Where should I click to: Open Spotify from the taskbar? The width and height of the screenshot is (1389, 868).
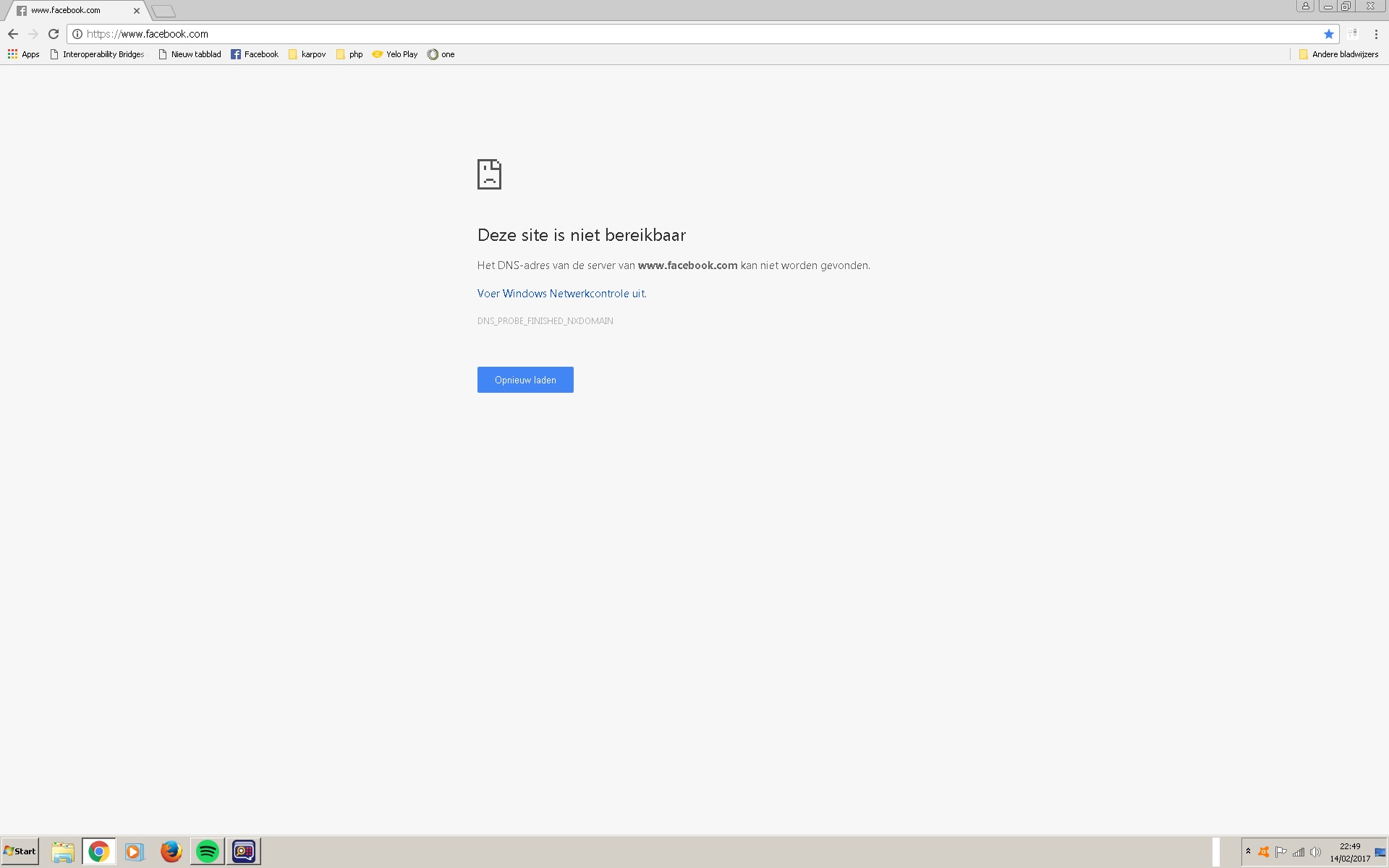pos(208,852)
